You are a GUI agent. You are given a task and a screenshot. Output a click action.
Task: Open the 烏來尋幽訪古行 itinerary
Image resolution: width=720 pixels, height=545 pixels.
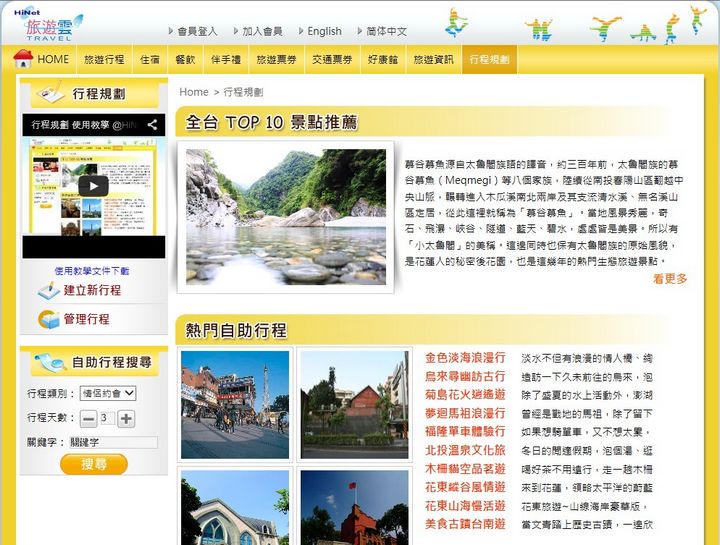tap(465, 376)
